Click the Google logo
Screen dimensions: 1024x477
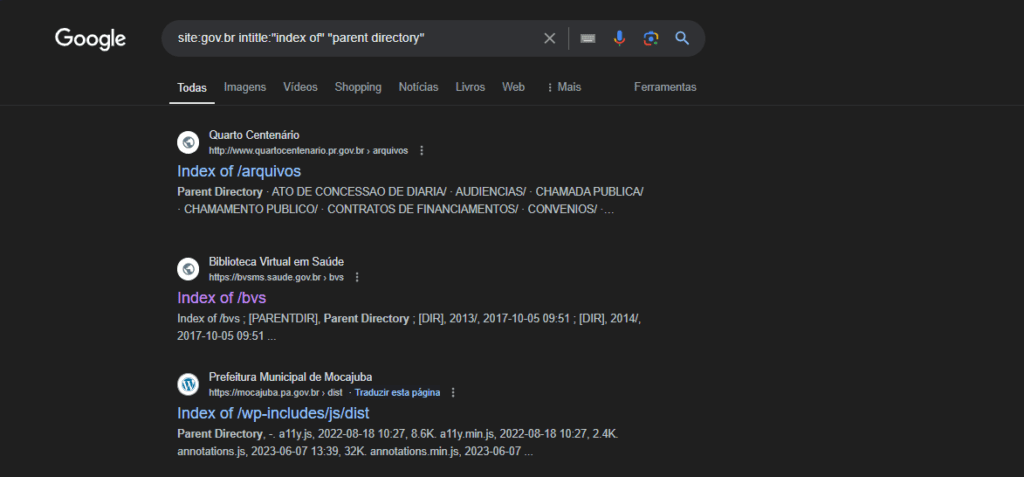[x=90, y=39]
